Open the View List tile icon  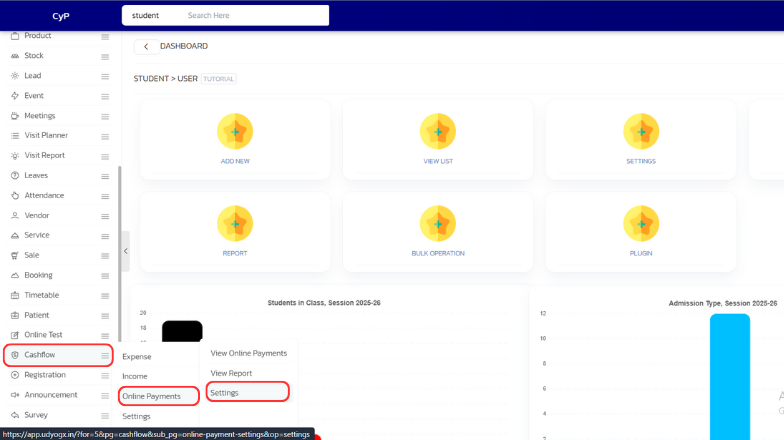tap(438, 131)
